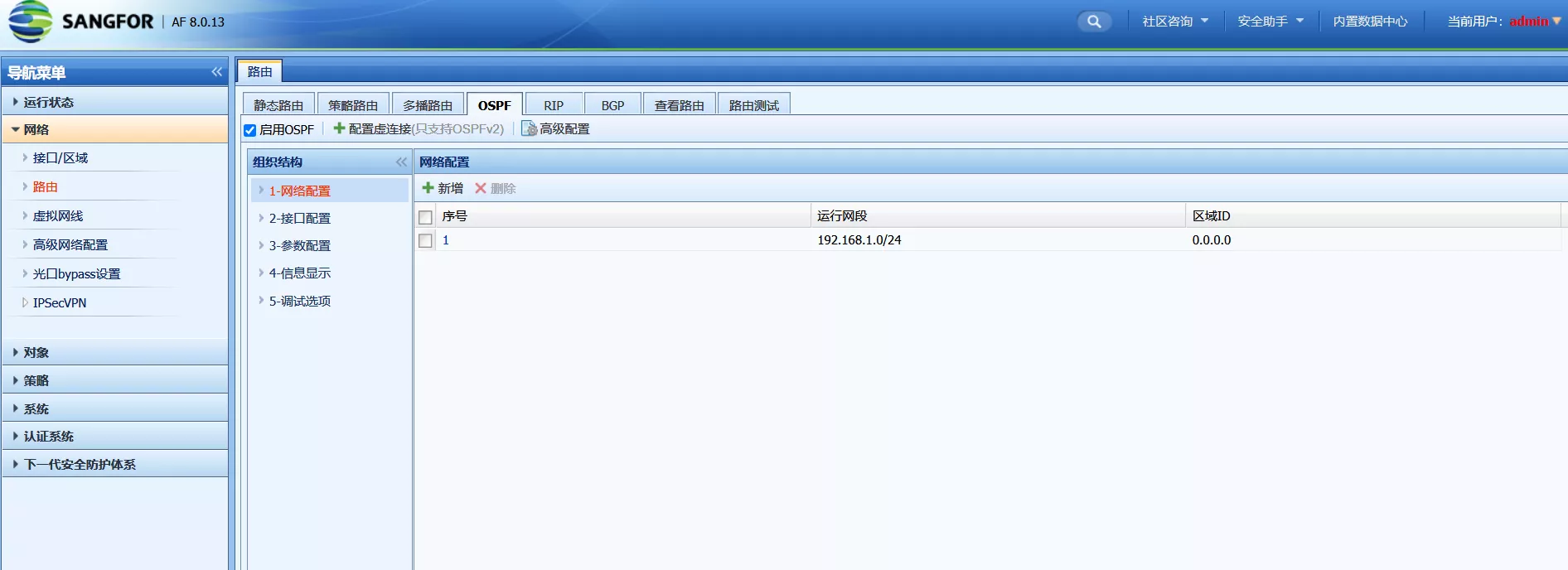Select 2-接口配置 in the tree
1568x570 pixels.
[299, 218]
